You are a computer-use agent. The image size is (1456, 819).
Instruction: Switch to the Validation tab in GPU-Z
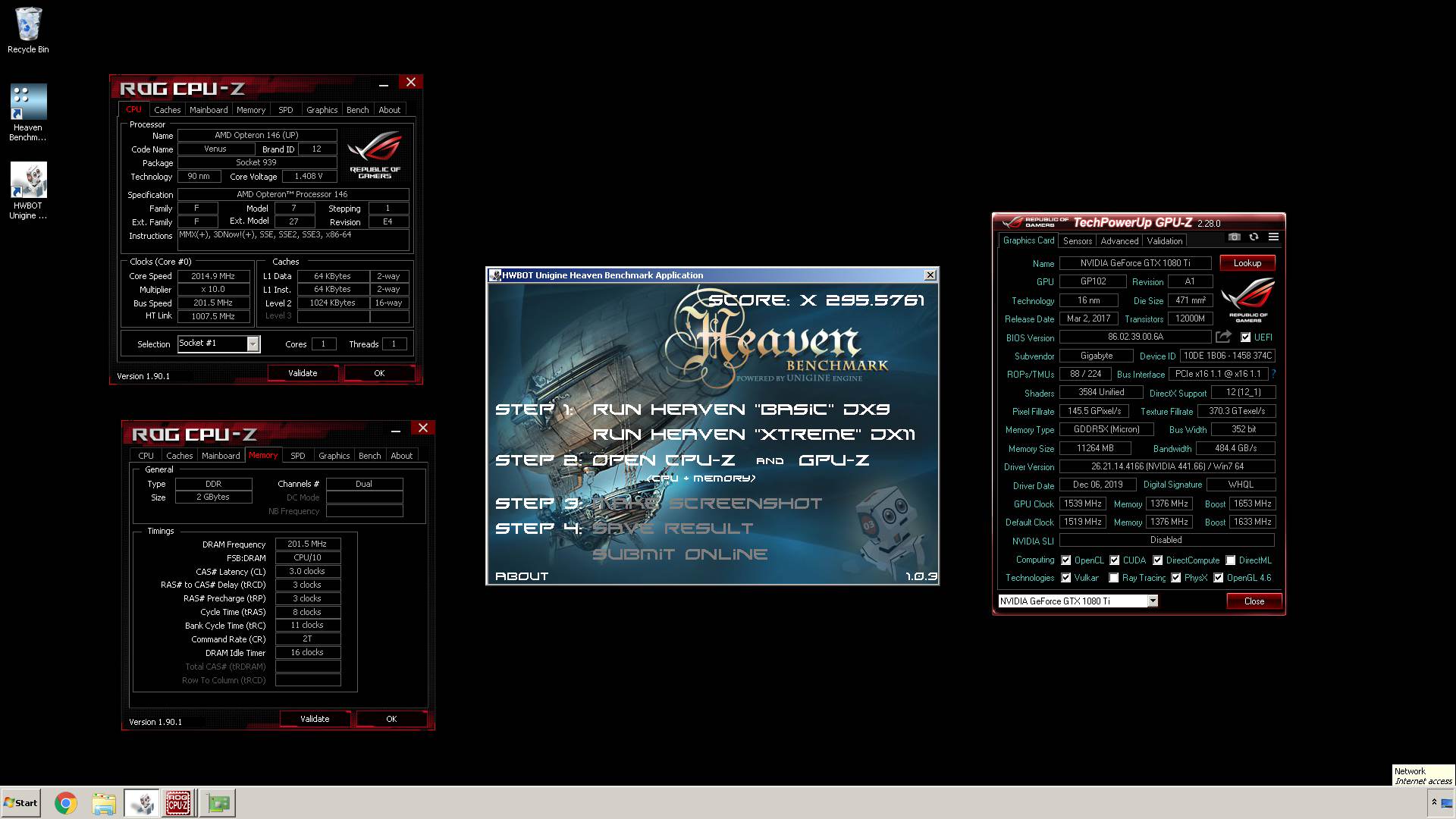click(1164, 241)
